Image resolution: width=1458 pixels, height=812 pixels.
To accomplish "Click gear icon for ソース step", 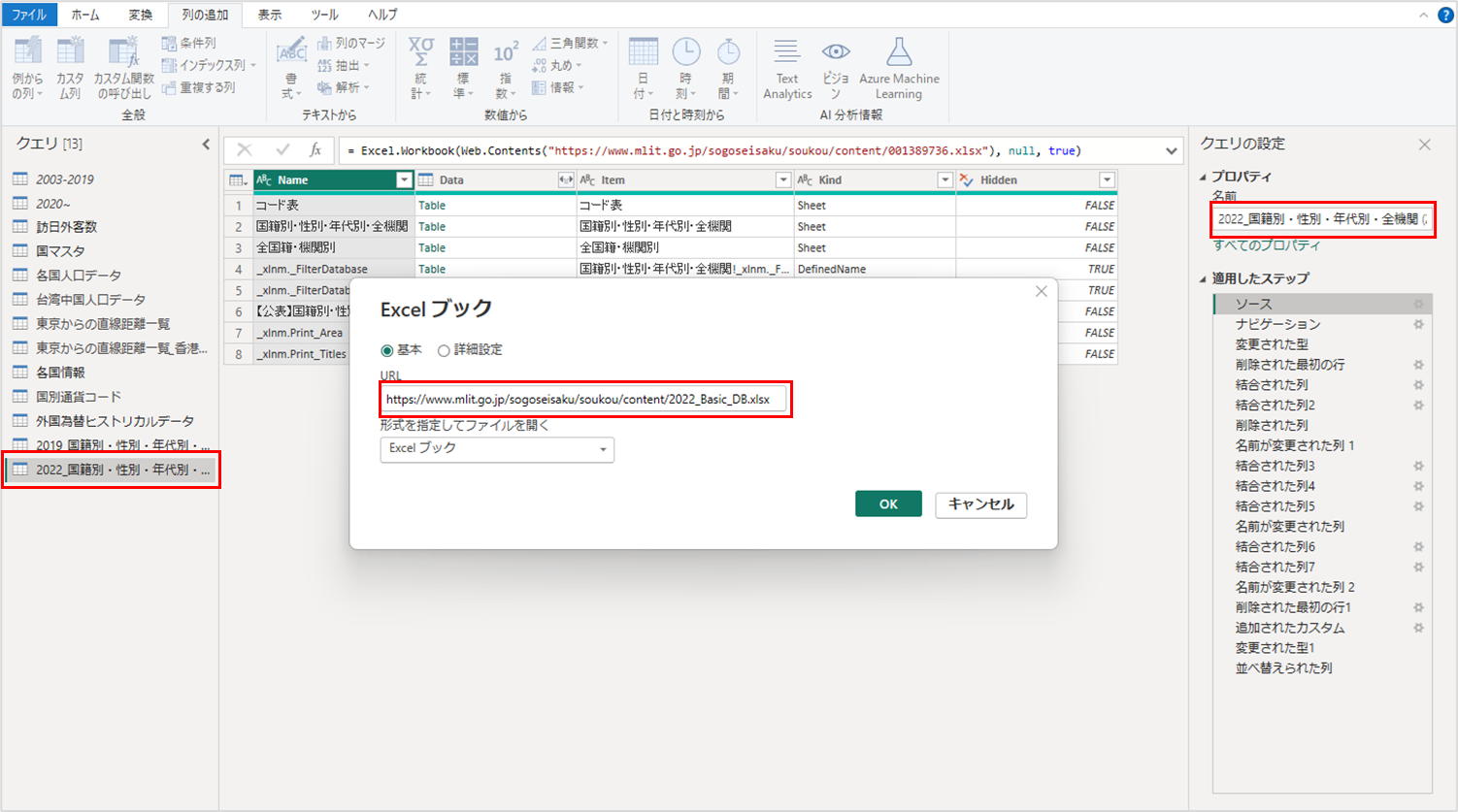I will click(x=1418, y=304).
